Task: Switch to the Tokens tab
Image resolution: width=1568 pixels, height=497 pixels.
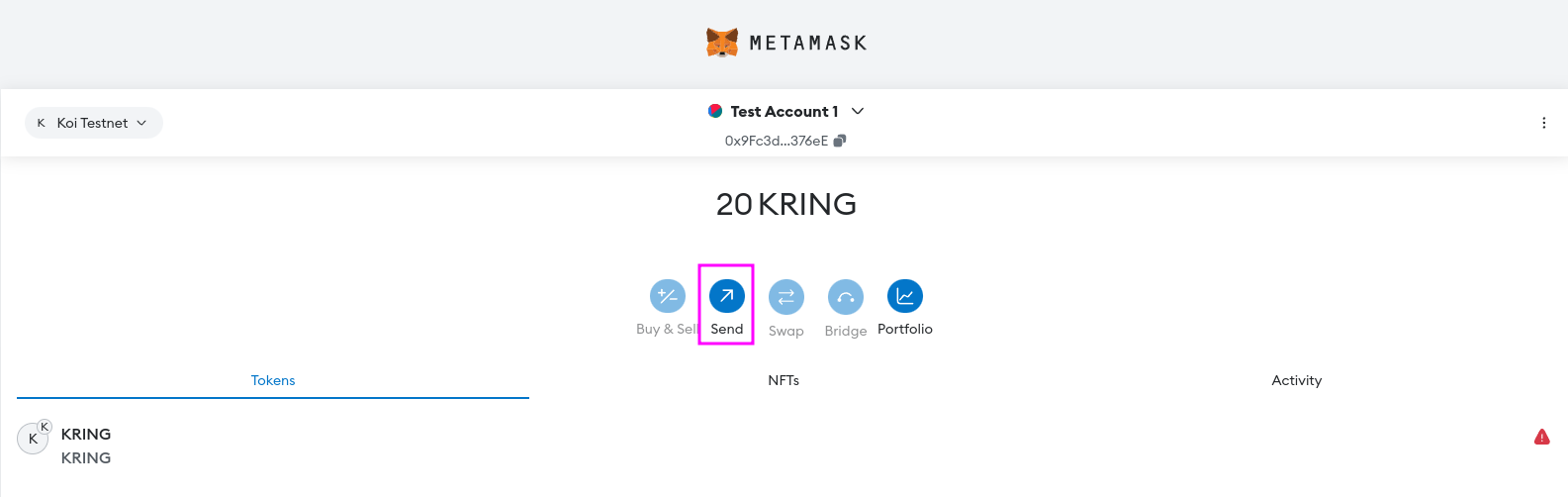Action: (x=273, y=380)
